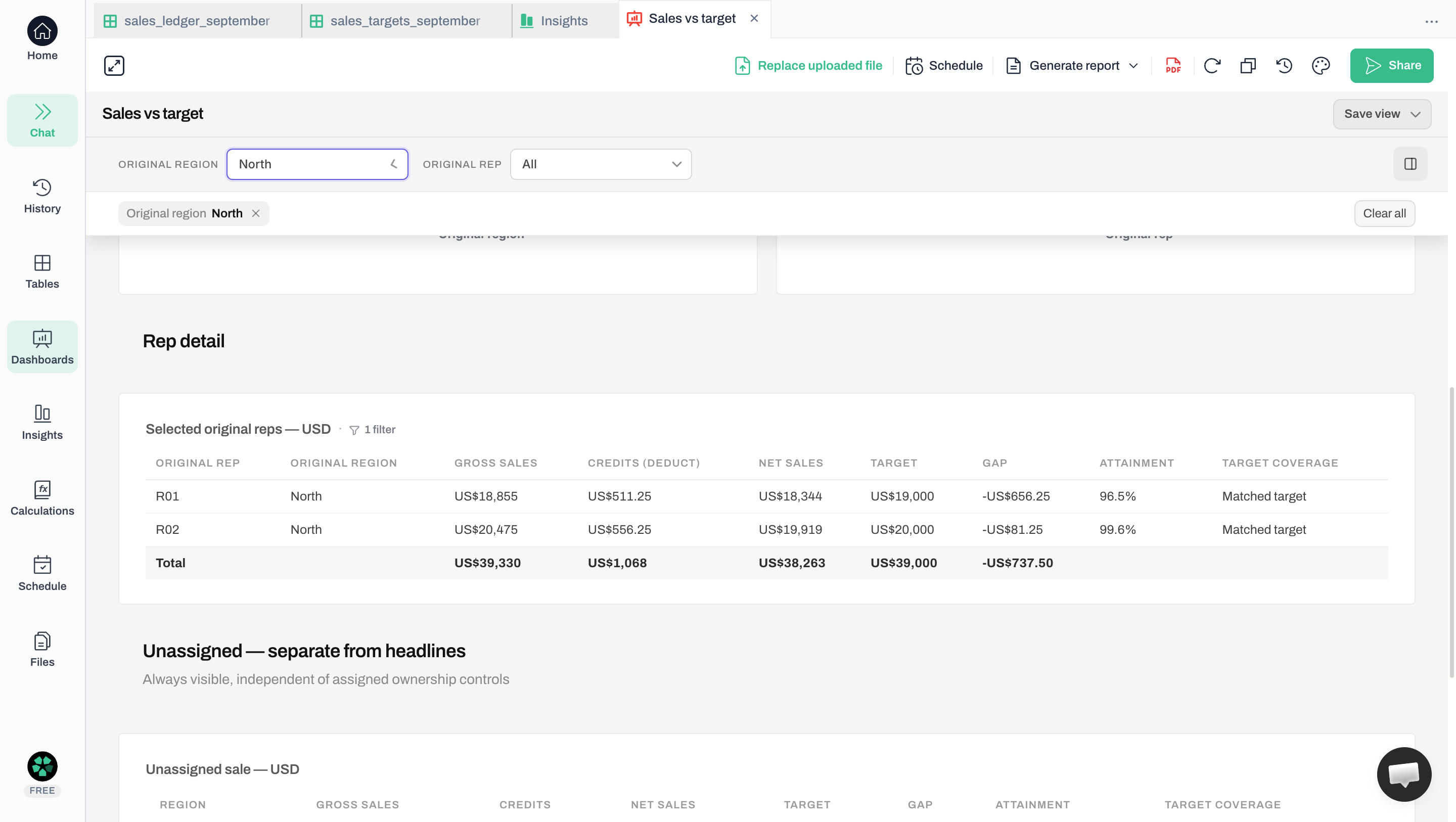Viewport: 1456px width, 822px height.
Task: Expand dashboard to fullscreen
Action: [114, 66]
